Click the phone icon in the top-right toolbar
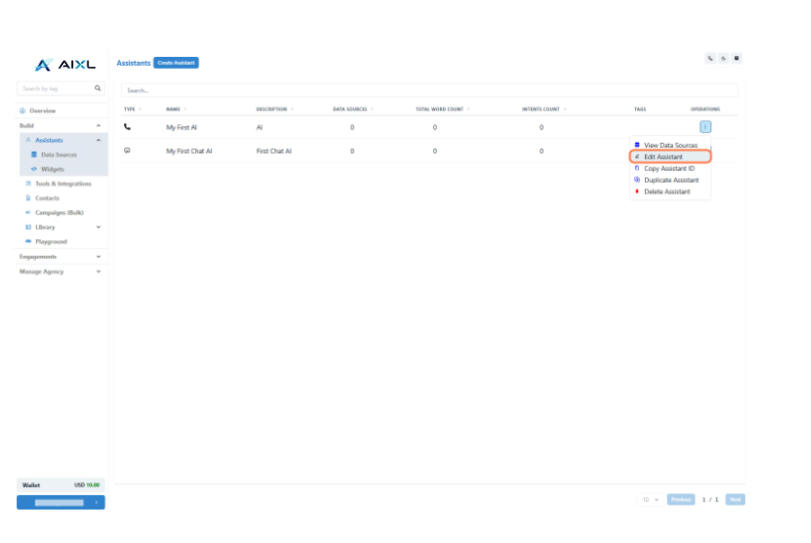811x543 pixels. [x=710, y=58]
